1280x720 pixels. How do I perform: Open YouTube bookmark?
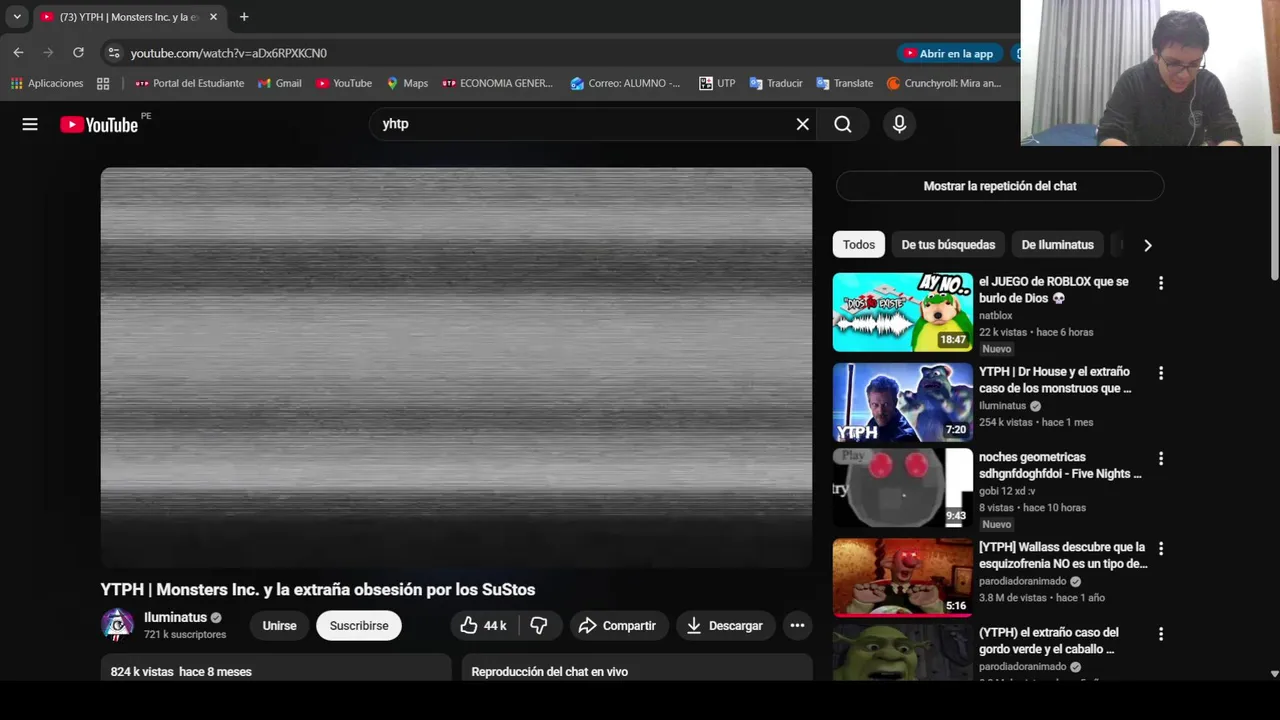click(343, 83)
